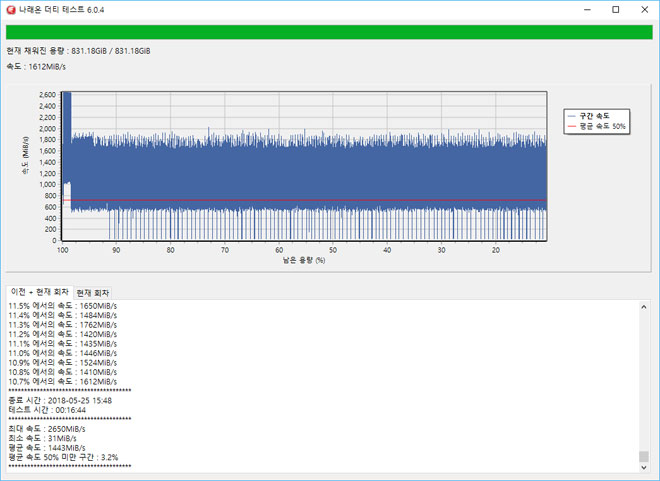Click the 속도 : 1612MiB/s label
Image resolution: width=660 pixels, height=481 pixels.
tap(36, 66)
